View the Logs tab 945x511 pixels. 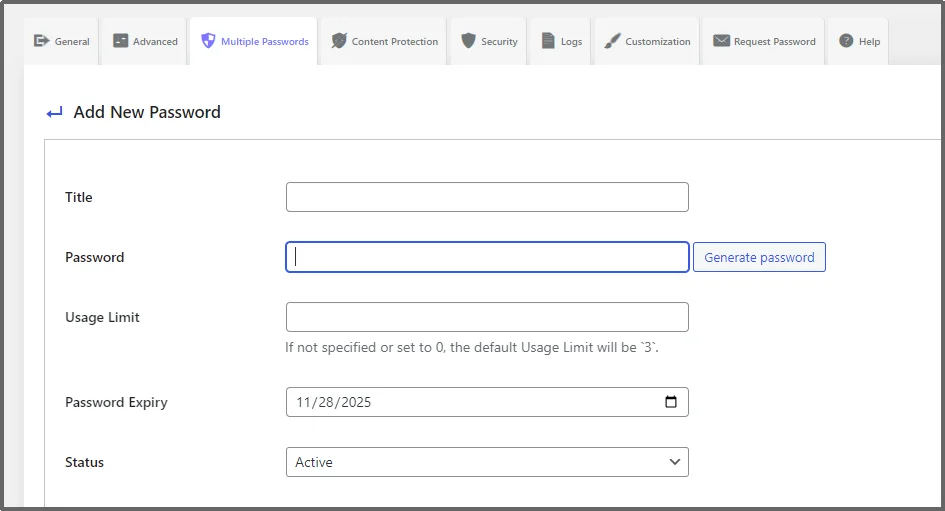click(561, 41)
